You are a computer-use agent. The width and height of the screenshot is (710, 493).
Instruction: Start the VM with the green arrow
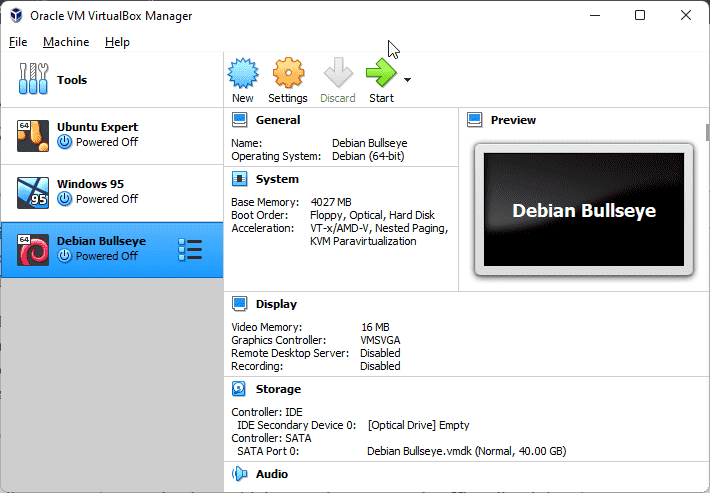click(381, 73)
